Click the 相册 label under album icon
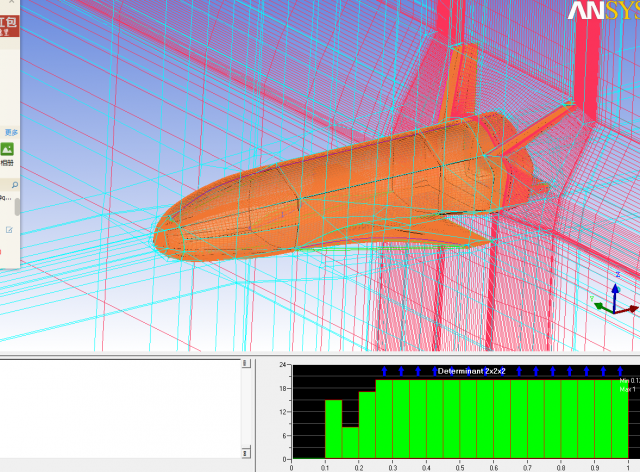The image size is (640, 472). [7, 163]
